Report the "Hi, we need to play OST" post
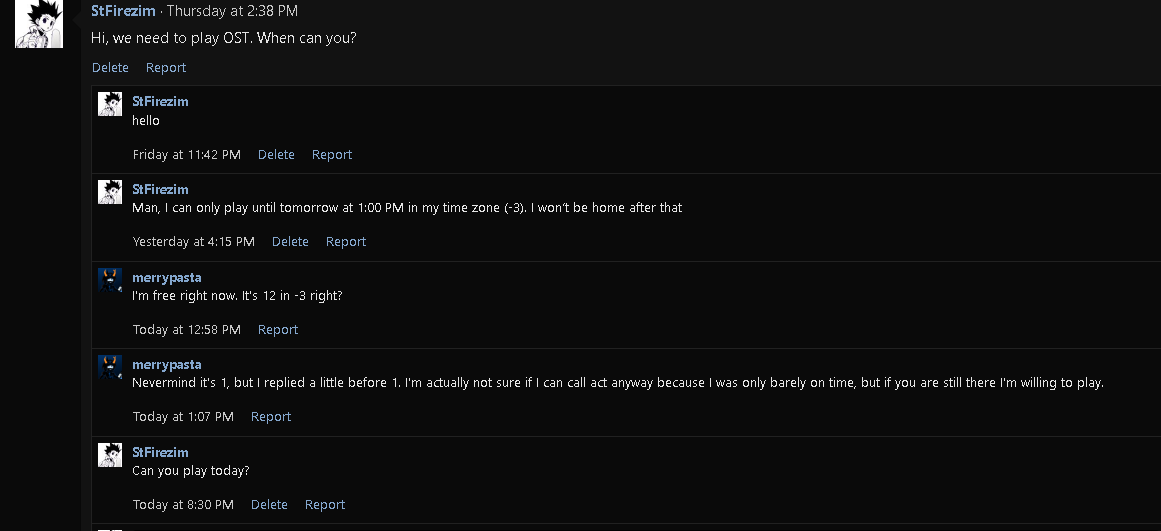The image size is (1161, 531). 166,68
